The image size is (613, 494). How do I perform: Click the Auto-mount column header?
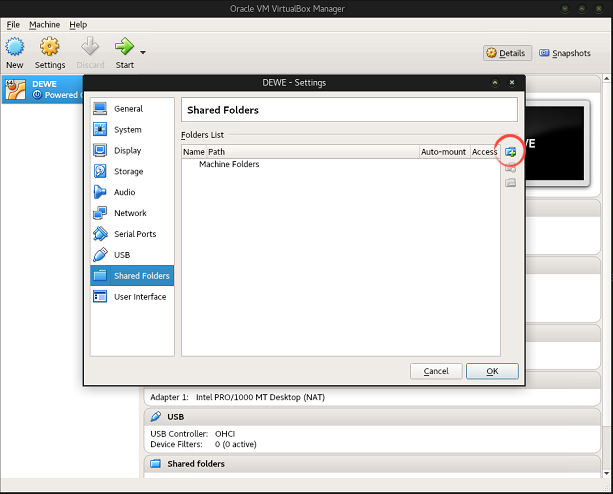444,152
